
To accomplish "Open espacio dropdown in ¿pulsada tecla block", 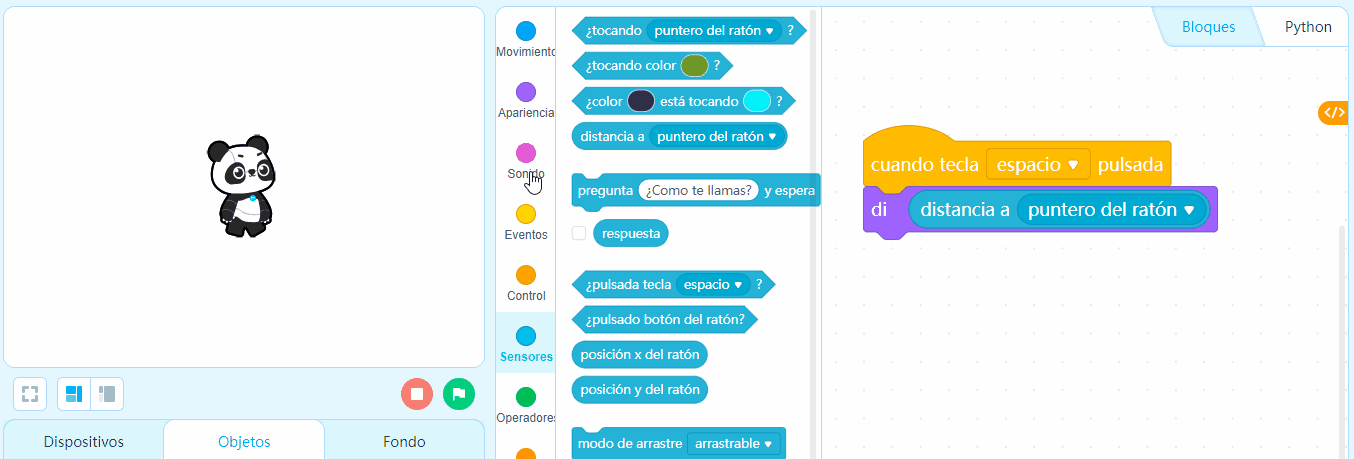I will [713, 285].
